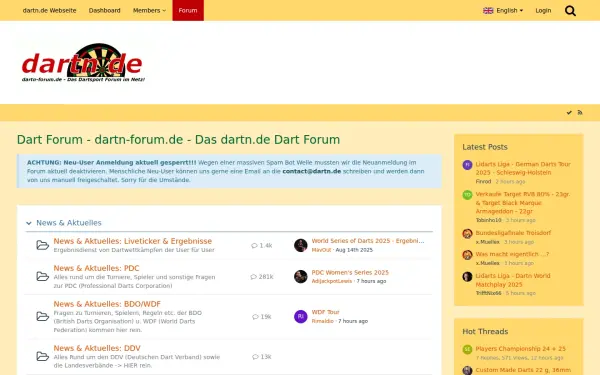Viewport: 600px width, 375px height.
Task: Click the UK flag language icon
Action: coord(488,10)
